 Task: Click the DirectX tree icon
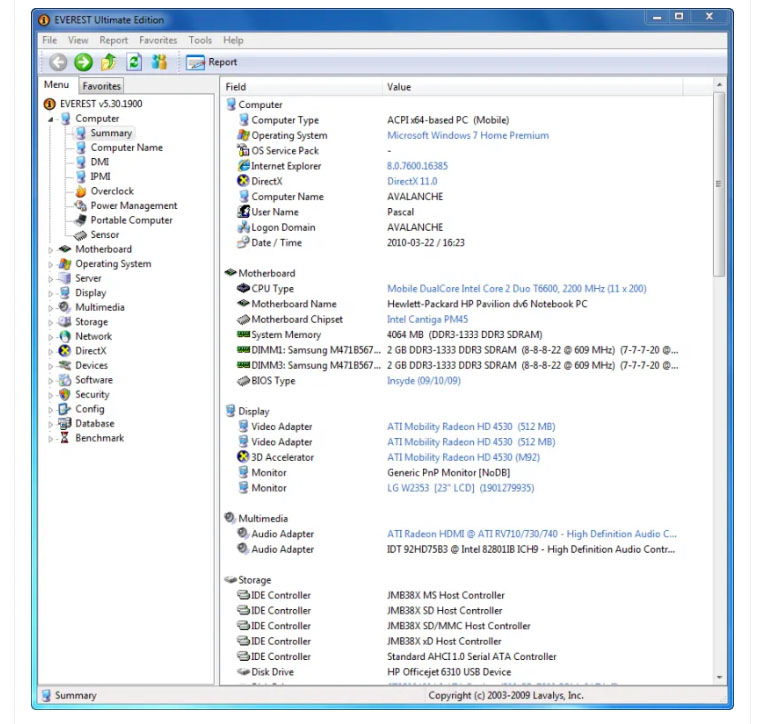64,351
